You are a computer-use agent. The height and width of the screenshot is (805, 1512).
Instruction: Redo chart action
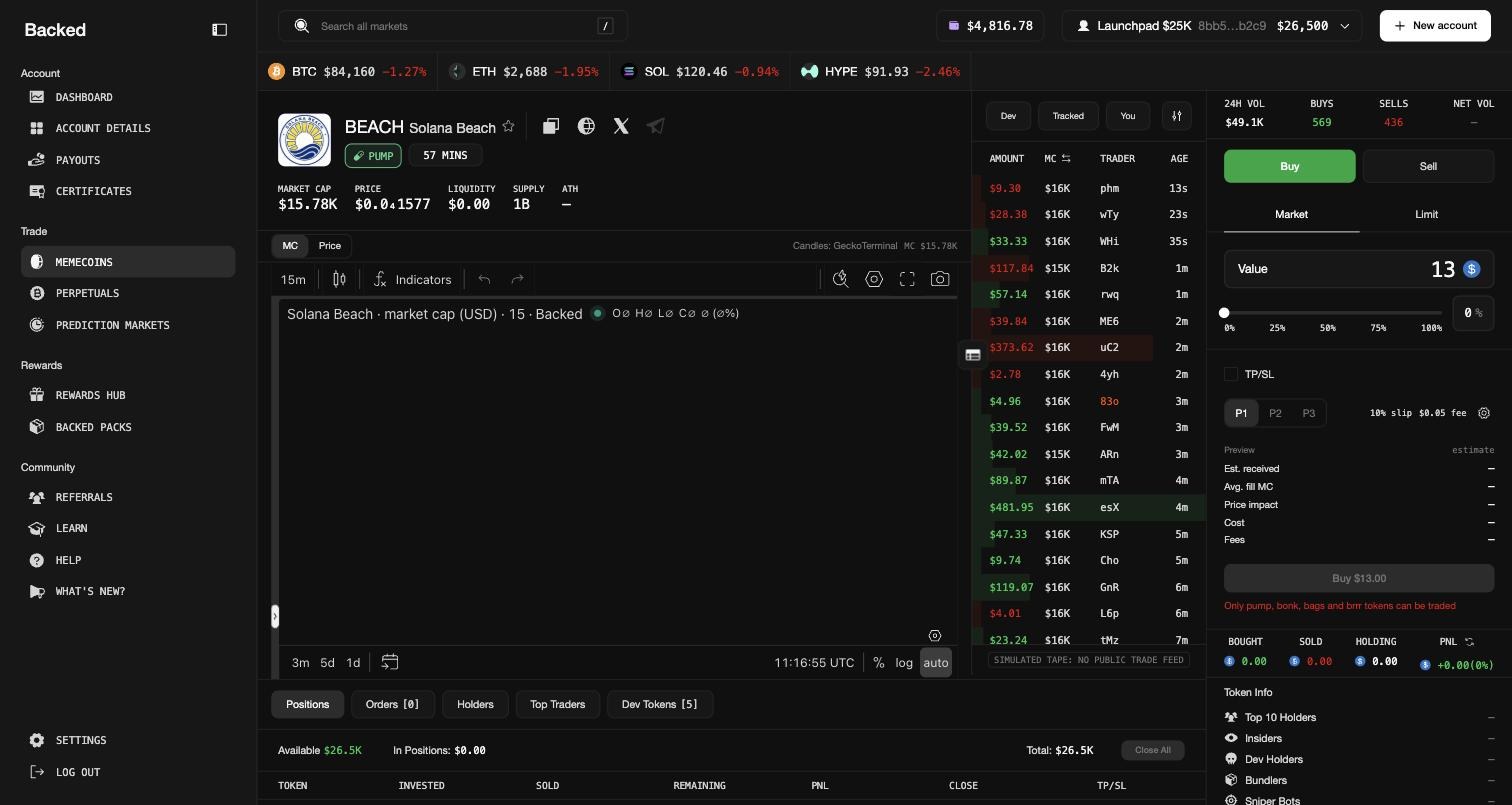[x=517, y=280]
